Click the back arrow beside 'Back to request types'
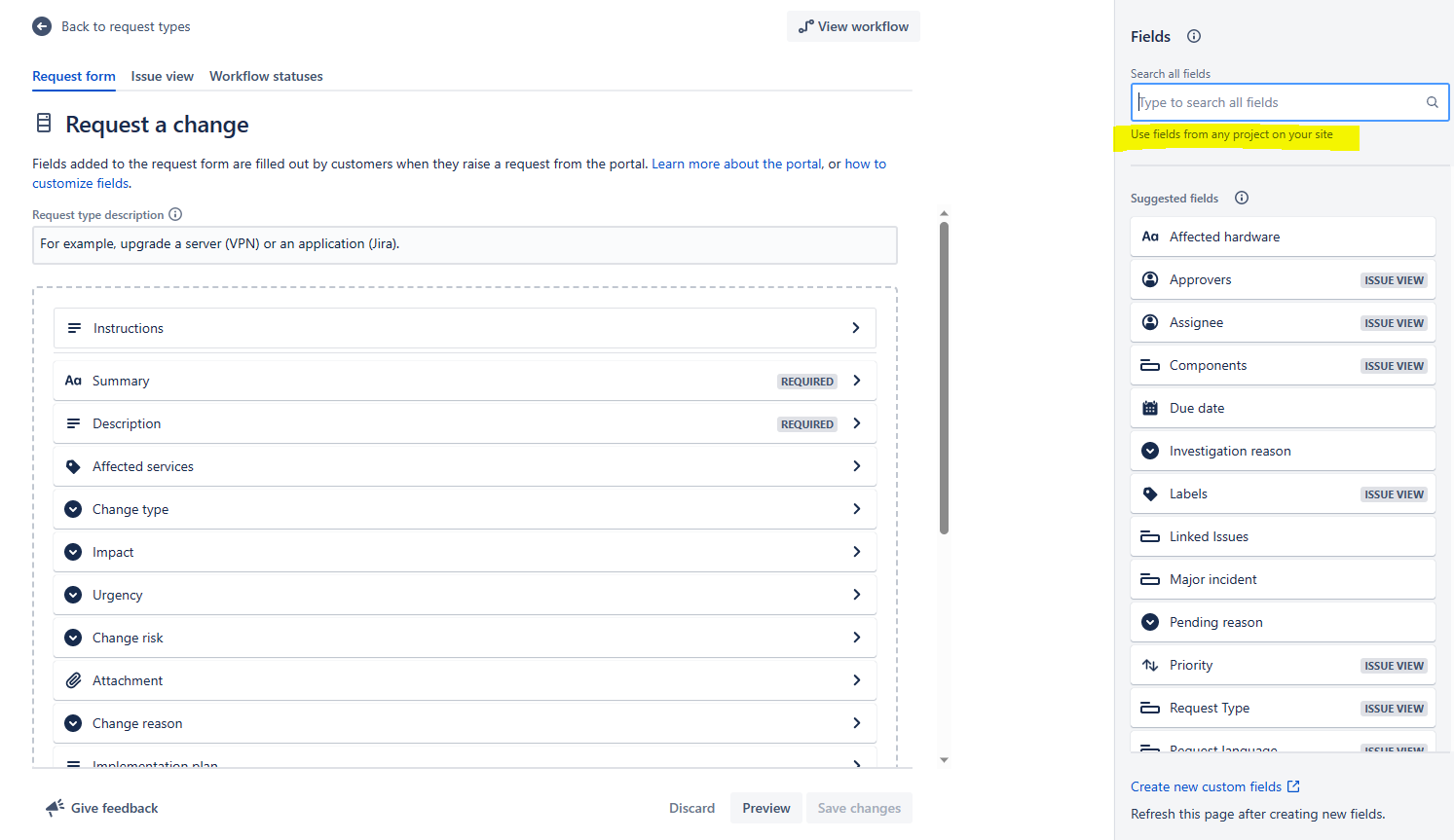 [x=41, y=26]
